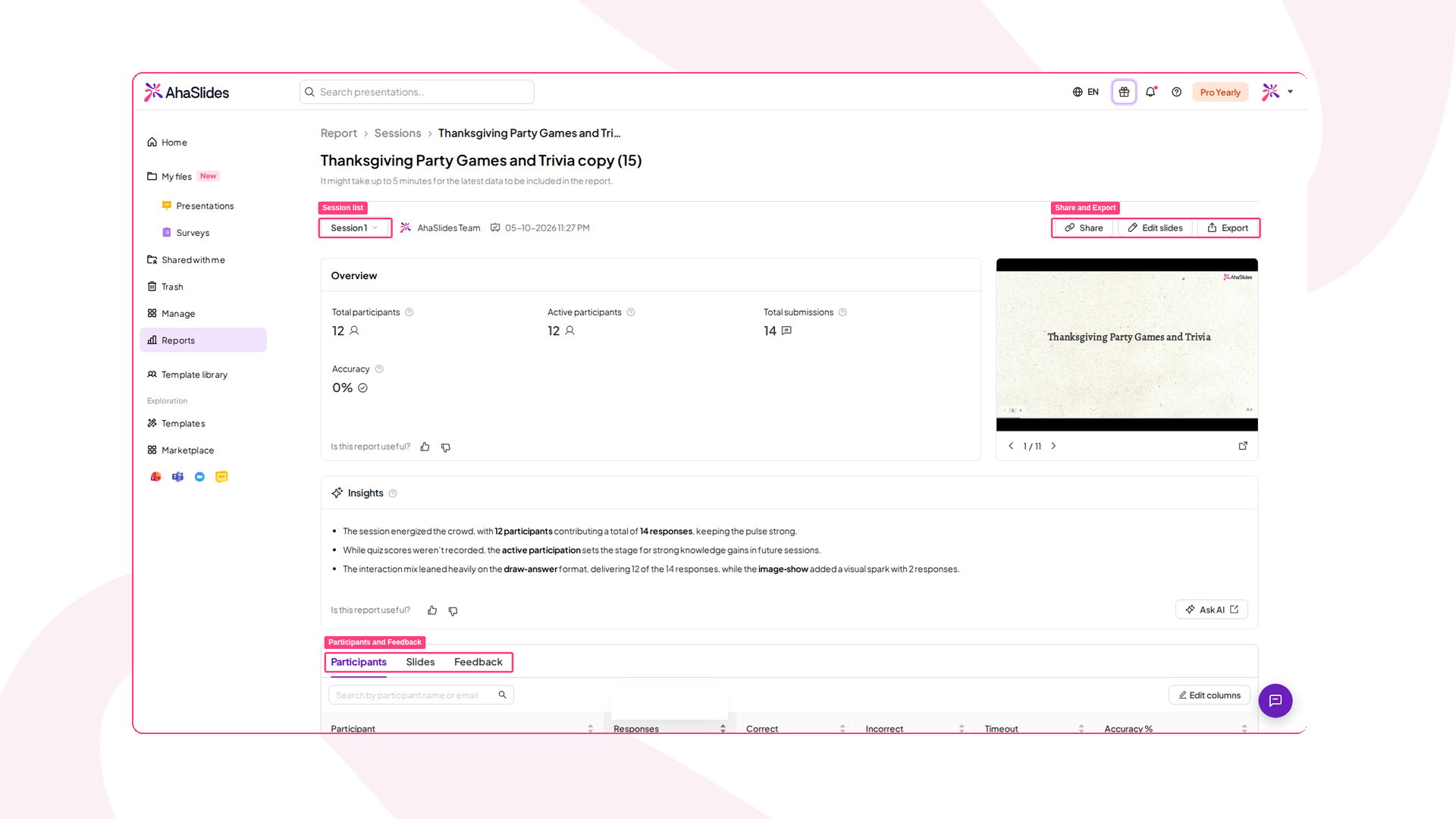Thumbs up the Overview report
The height and width of the screenshot is (819, 1456).
(x=425, y=447)
